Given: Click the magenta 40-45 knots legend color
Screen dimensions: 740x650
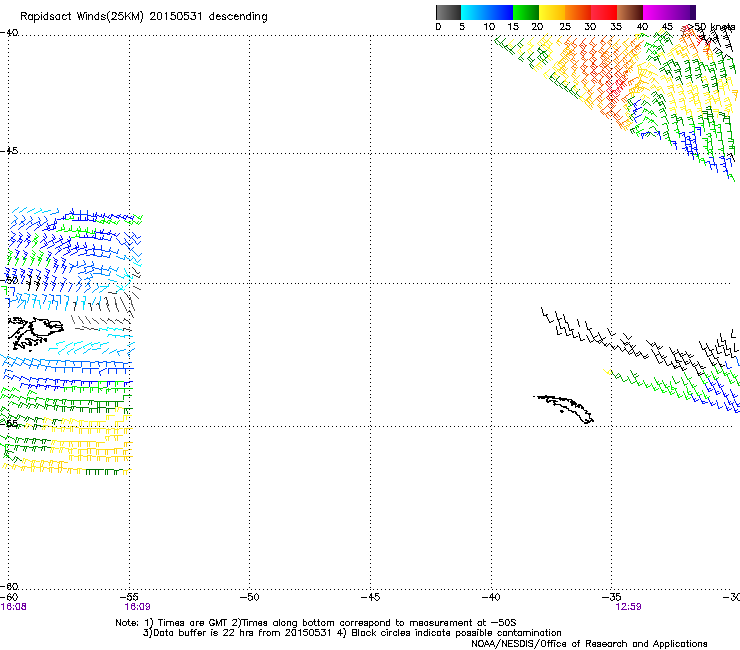Looking at the screenshot, I should pyautogui.click(x=656, y=12).
